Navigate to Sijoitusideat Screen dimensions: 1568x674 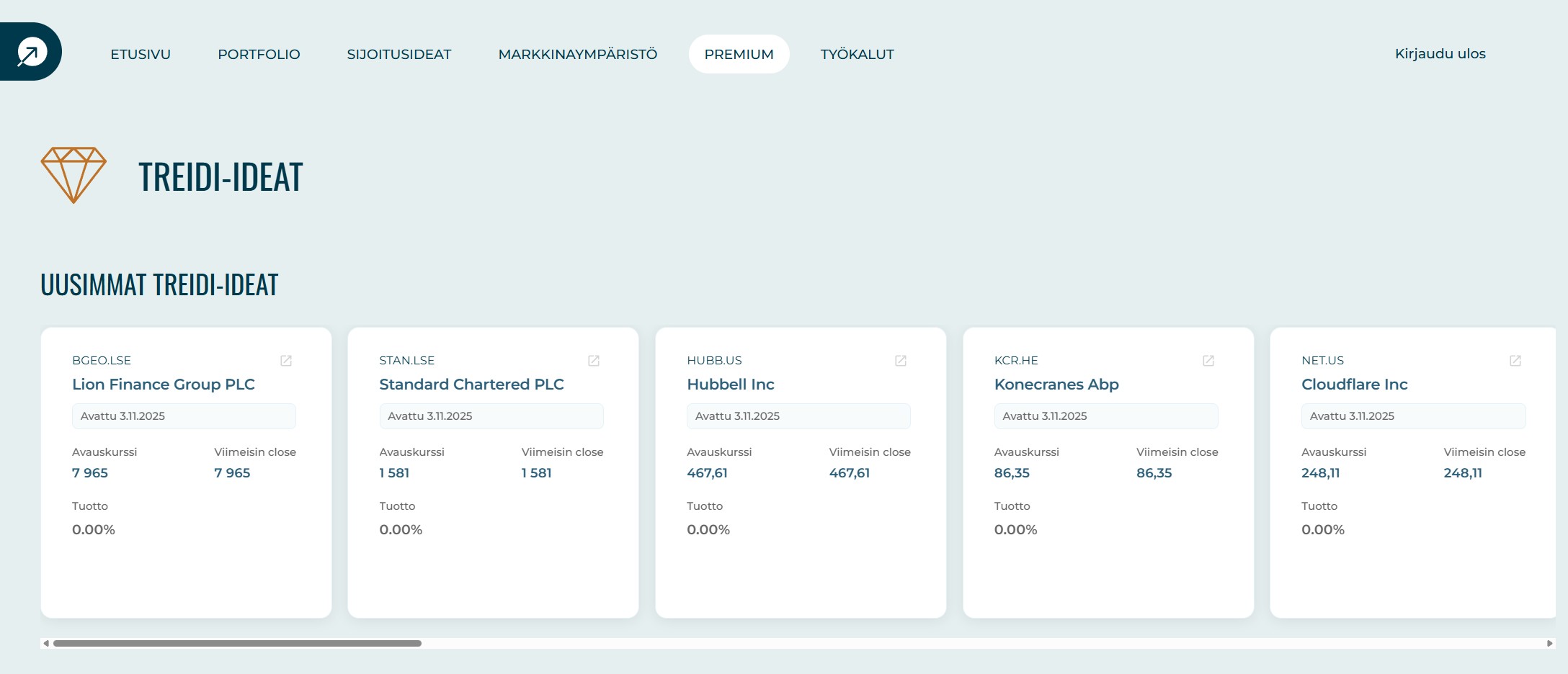pyautogui.click(x=399, y=54)
